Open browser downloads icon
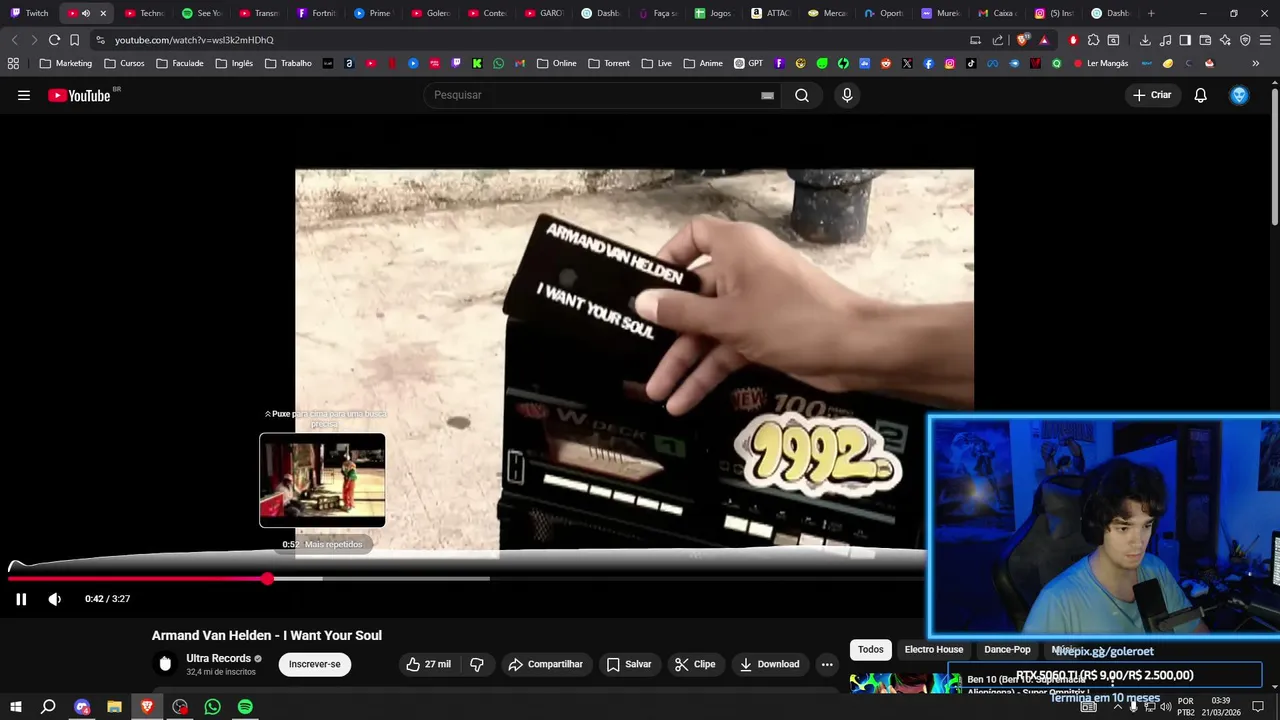 (1145, 40)
